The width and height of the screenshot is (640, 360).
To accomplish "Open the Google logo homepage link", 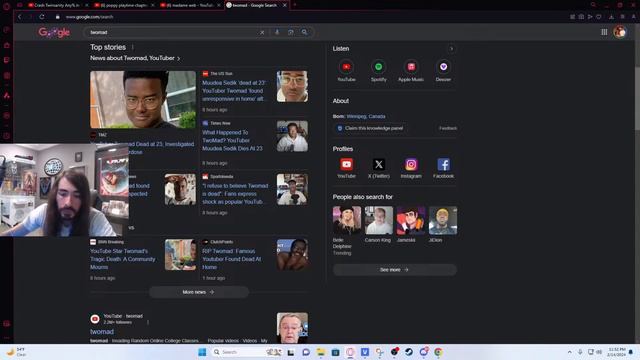I will 54,32.
